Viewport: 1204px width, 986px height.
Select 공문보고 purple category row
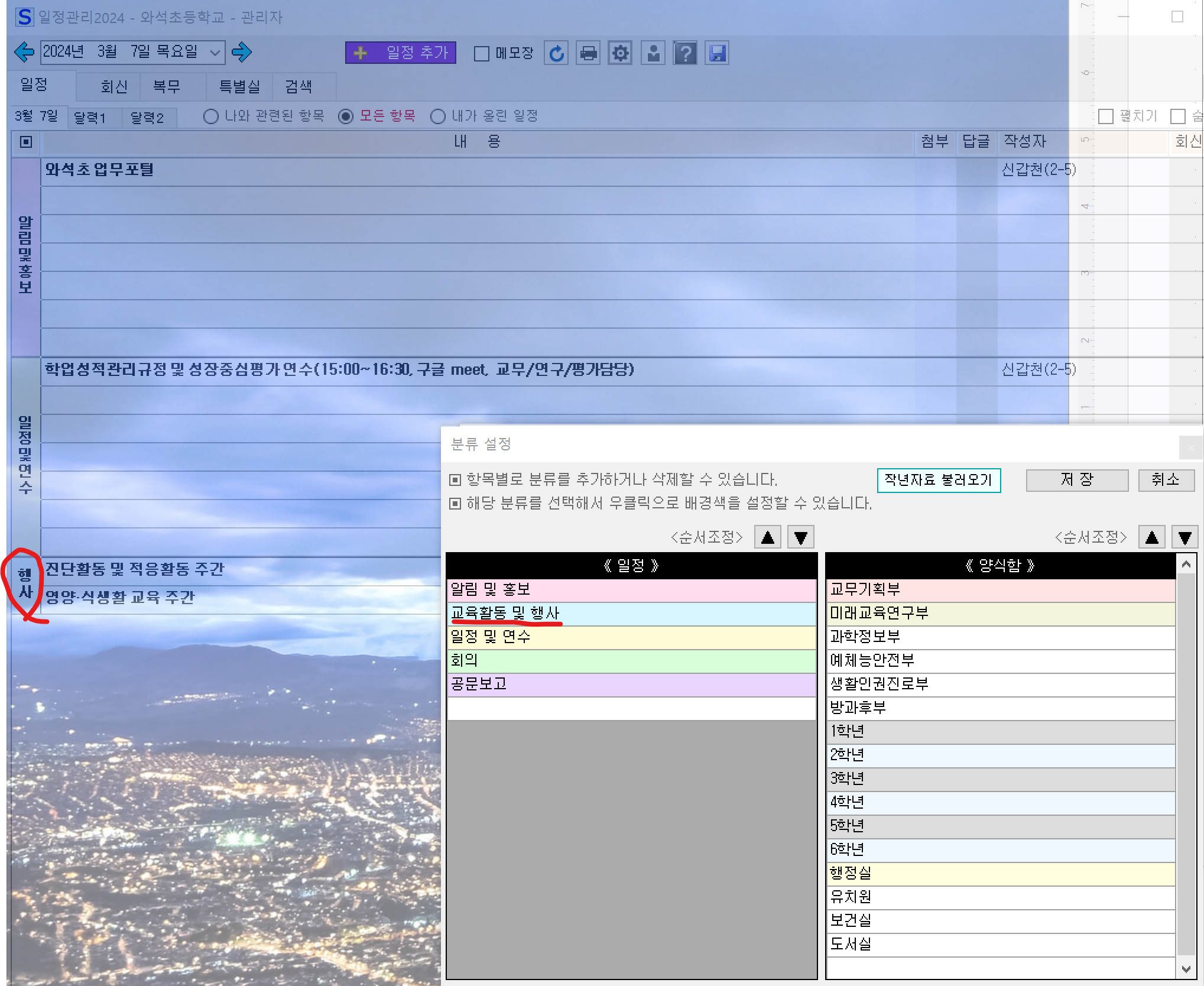pyautogui.click(x=631, y=685)
